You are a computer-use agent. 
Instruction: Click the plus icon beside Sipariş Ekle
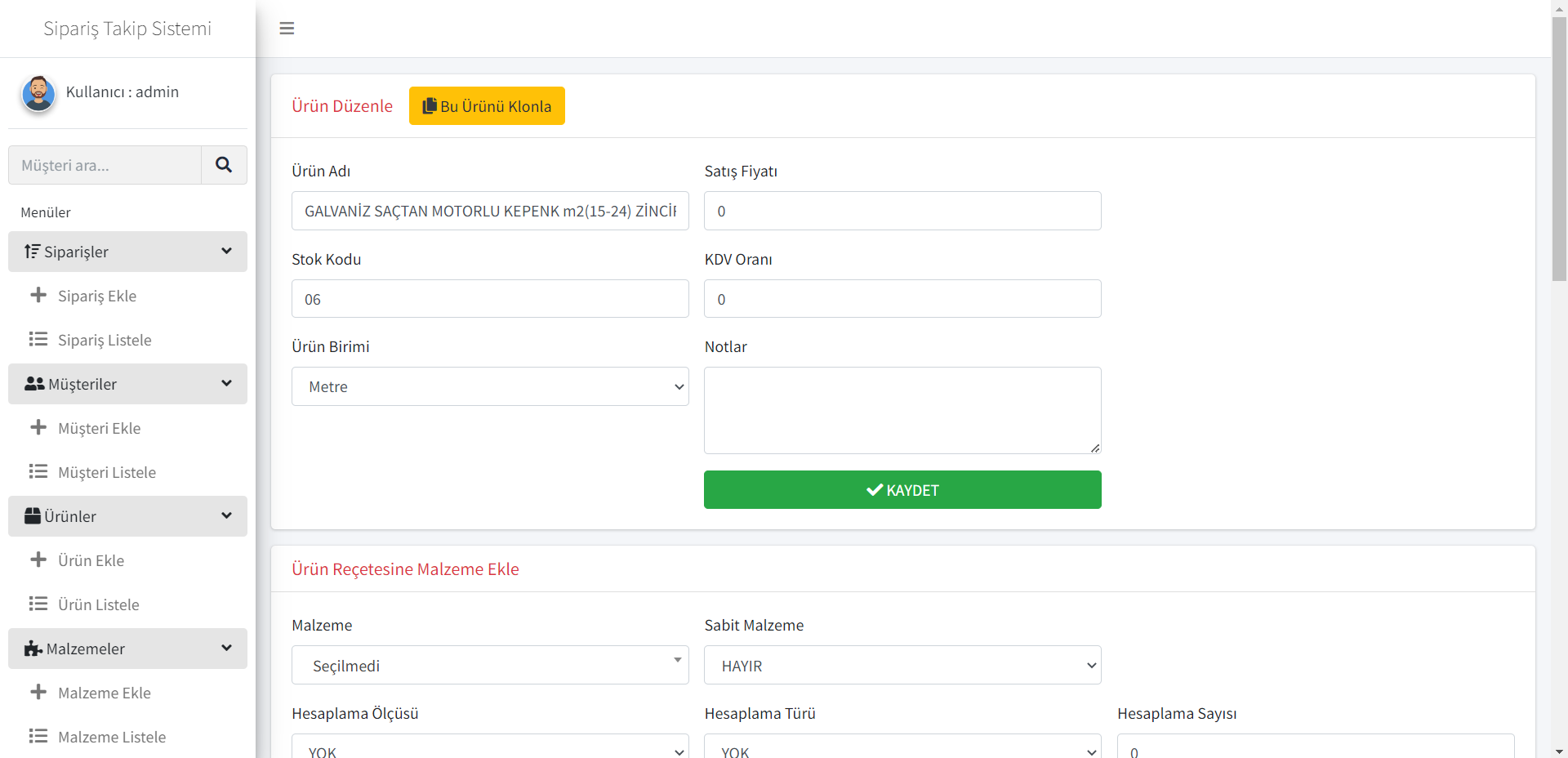[38, 295]
